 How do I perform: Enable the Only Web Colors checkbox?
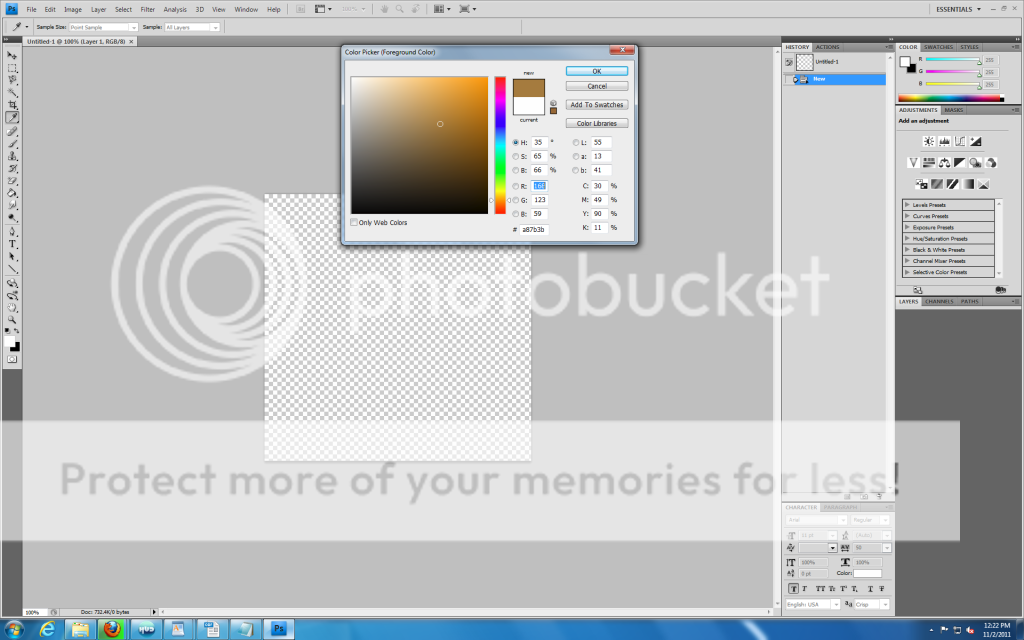click(354, 222)
